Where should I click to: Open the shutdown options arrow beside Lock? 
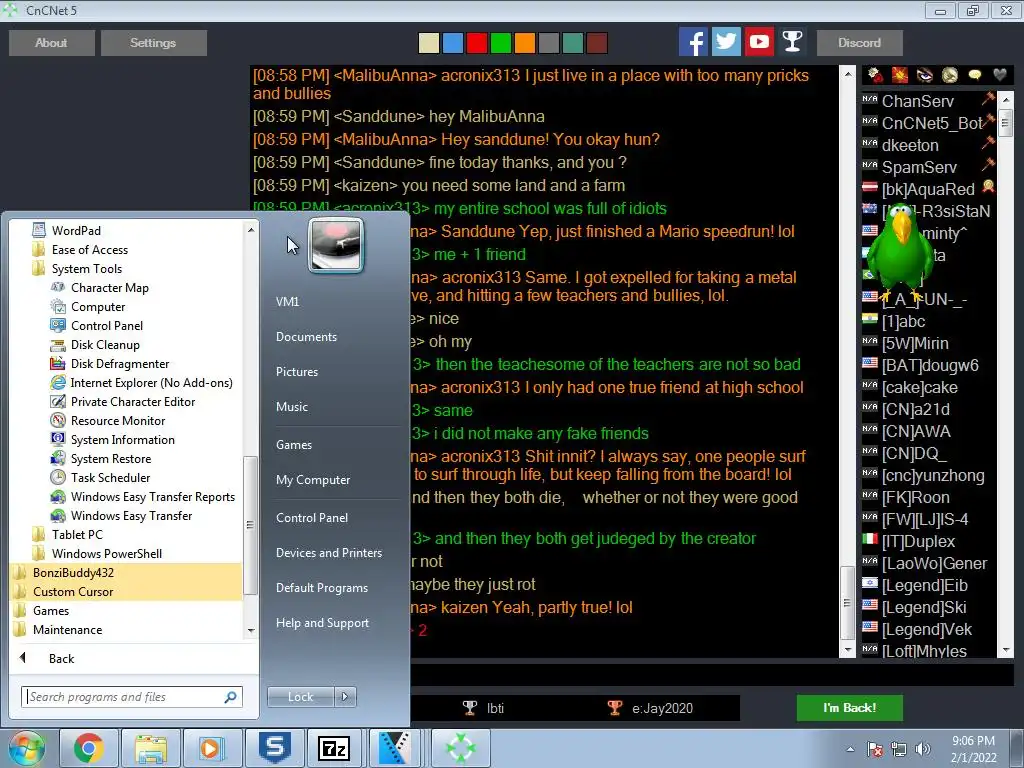click(x=345, y=697)
